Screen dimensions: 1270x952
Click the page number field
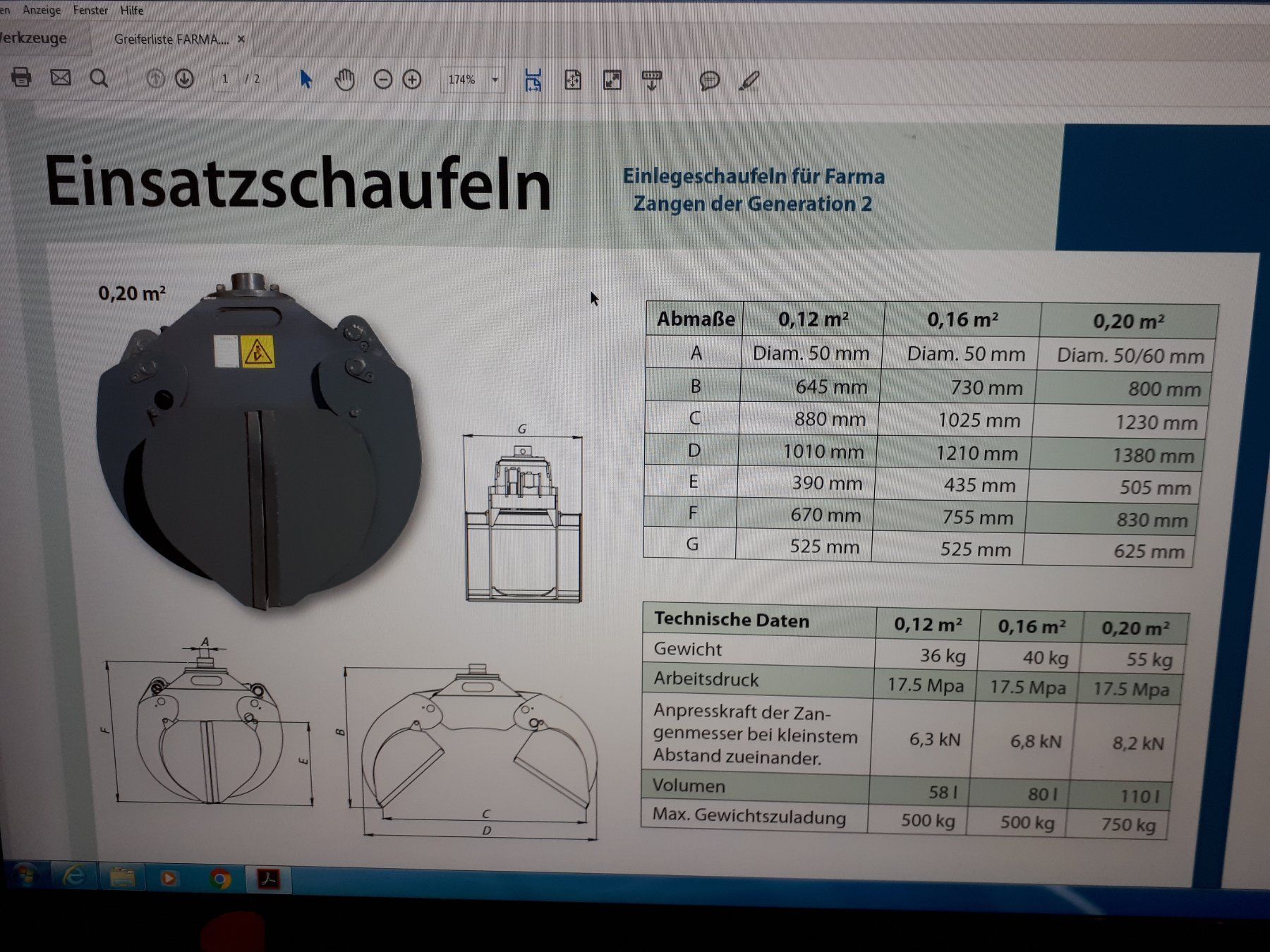click(x=225, y=79)
